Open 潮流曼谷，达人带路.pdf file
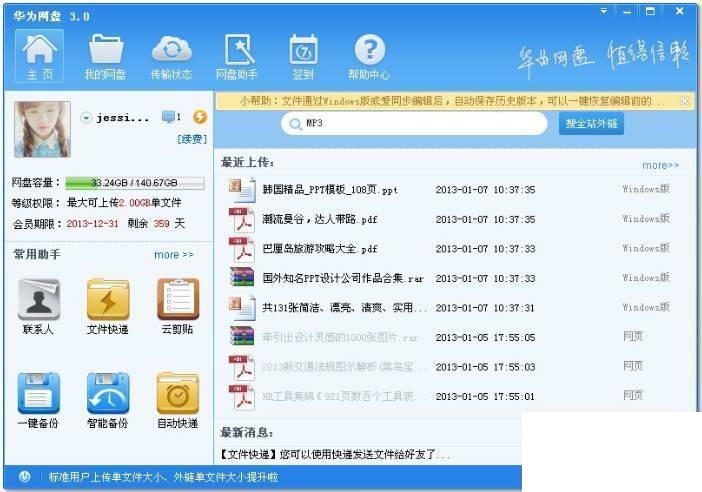This screenshot has width=702, height=492. tap(320, 219)
